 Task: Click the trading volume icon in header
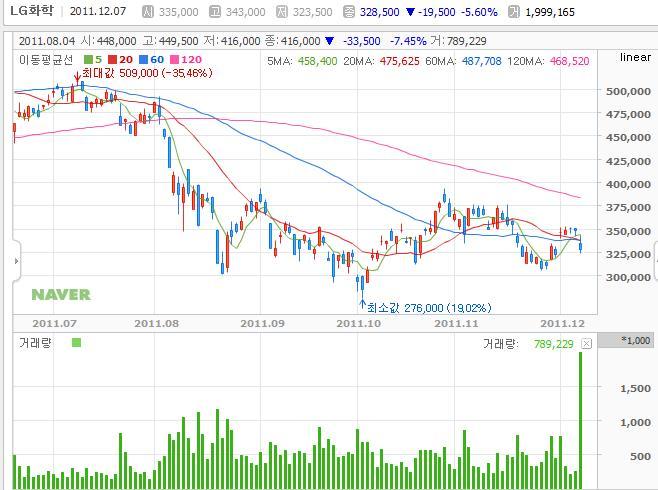[x=513, y=12]
